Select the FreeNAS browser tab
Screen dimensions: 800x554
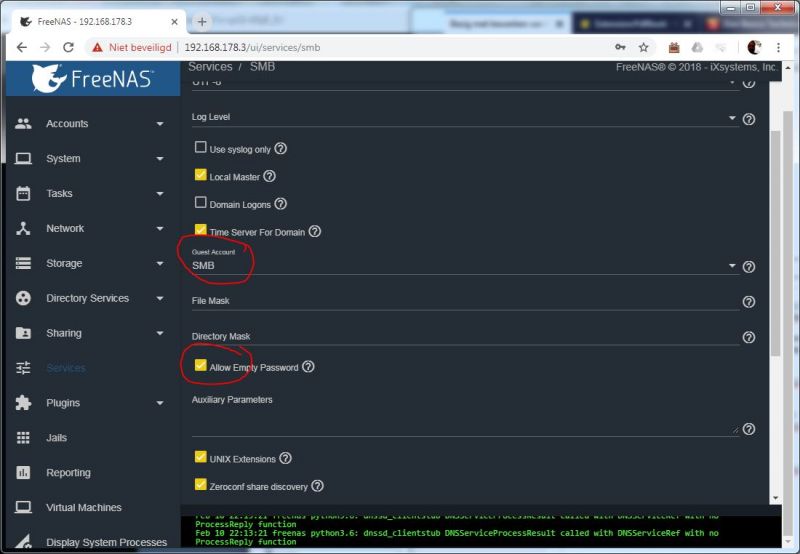(x=97, y=22)
